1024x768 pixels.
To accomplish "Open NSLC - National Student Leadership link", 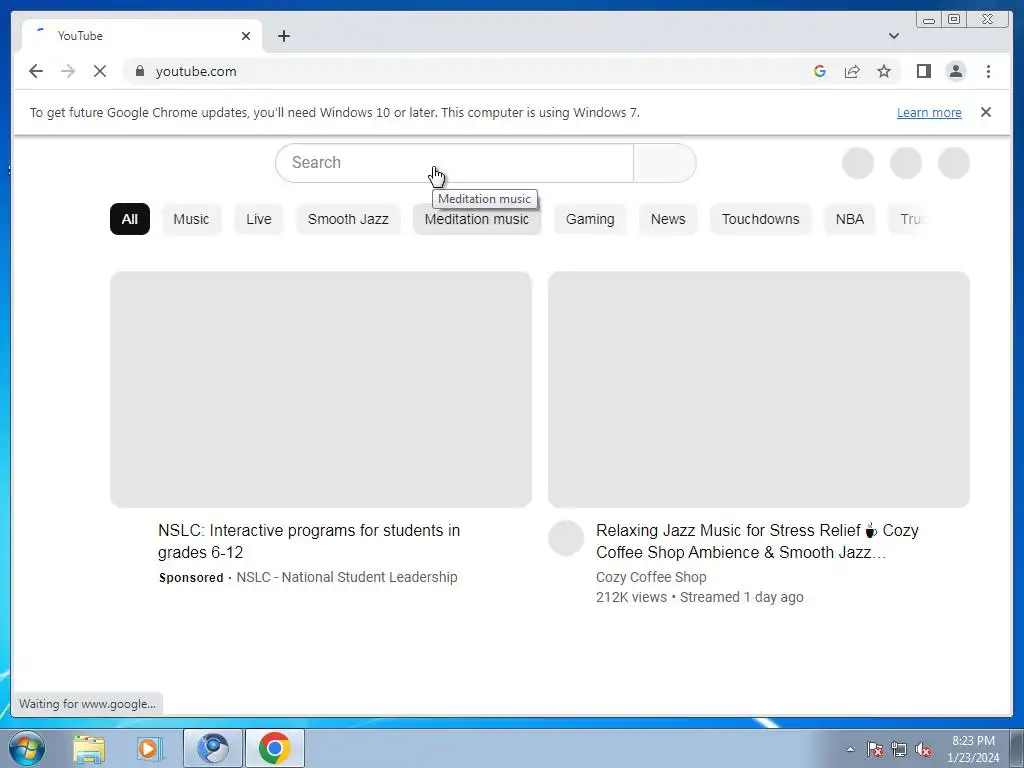I will (347, 577).
